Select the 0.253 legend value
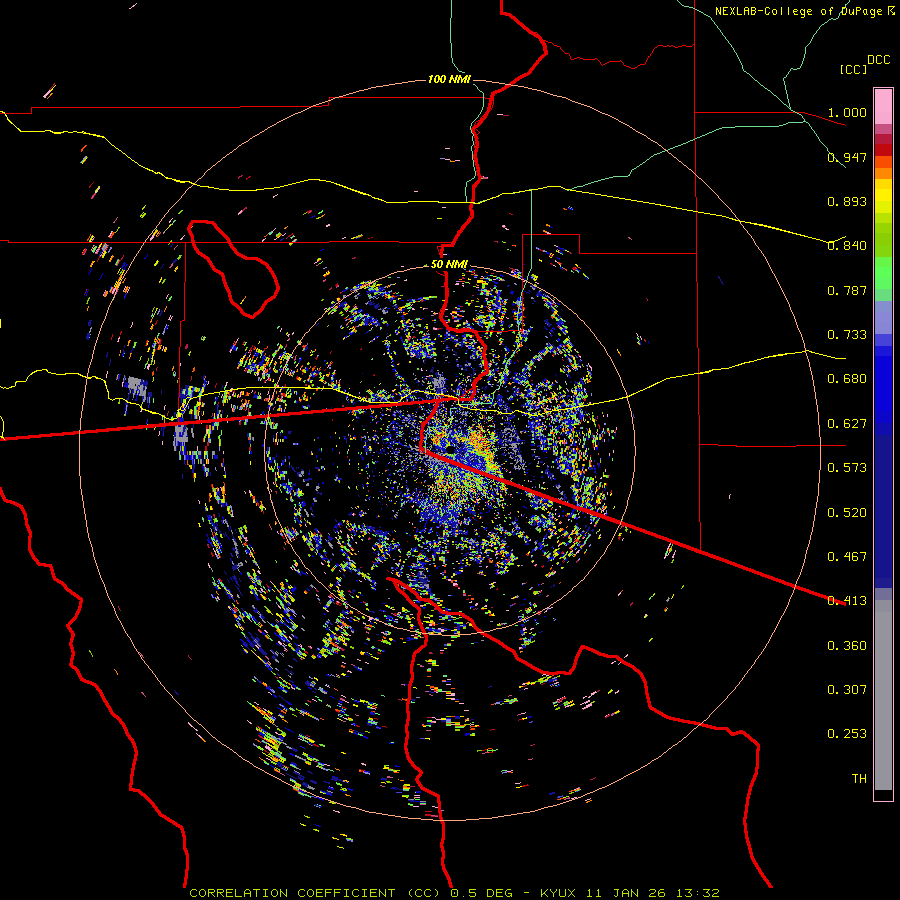 point(847,734)
